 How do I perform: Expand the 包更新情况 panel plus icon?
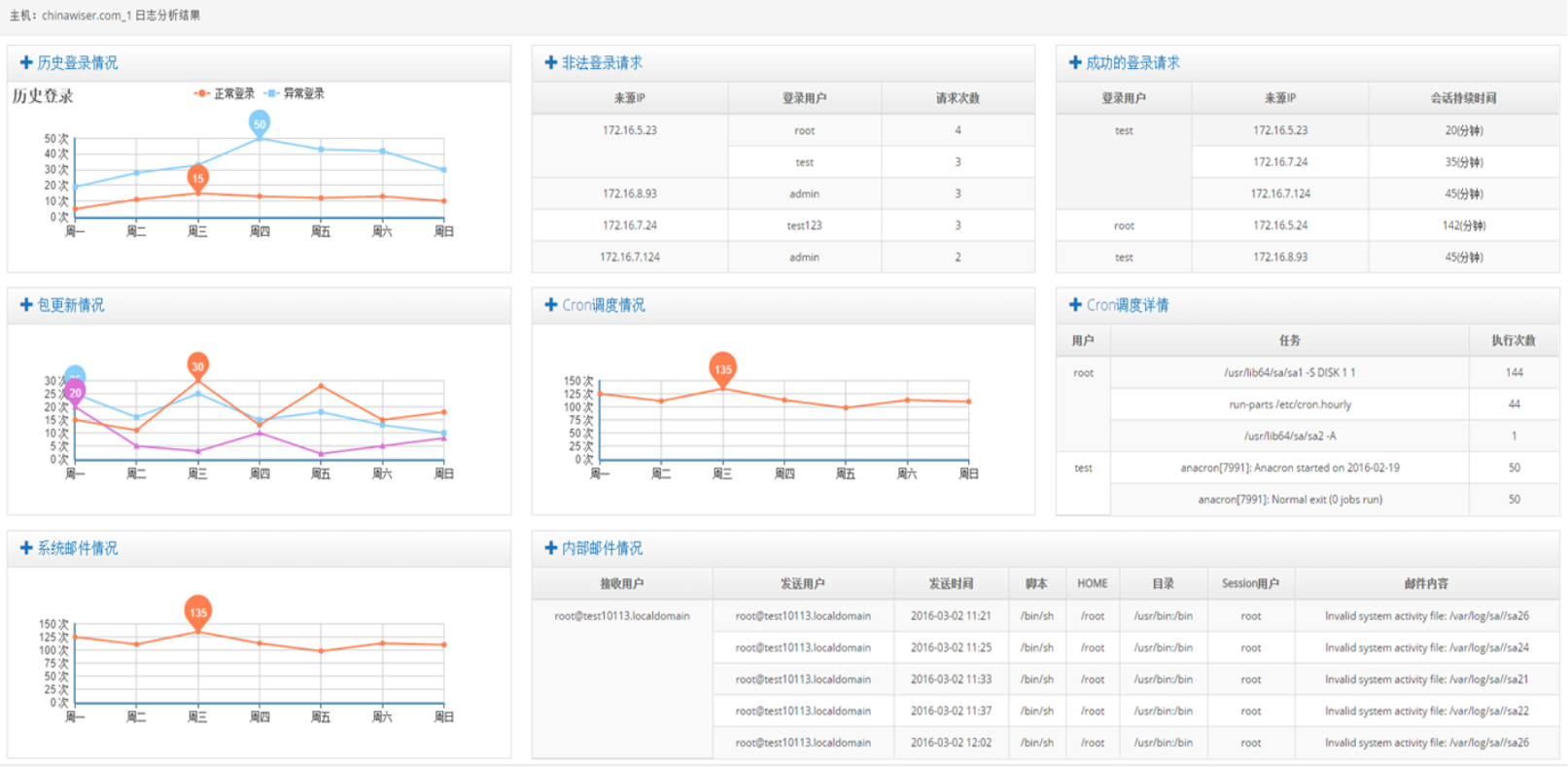point(26,304)
